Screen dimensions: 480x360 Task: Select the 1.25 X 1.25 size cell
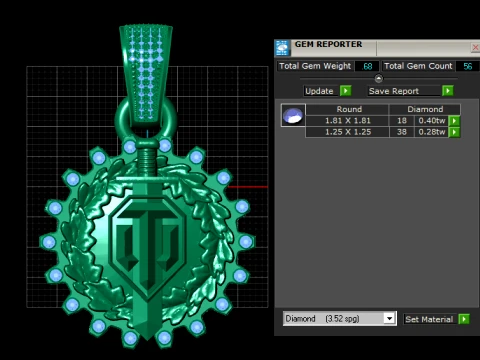tap(347, 132)
